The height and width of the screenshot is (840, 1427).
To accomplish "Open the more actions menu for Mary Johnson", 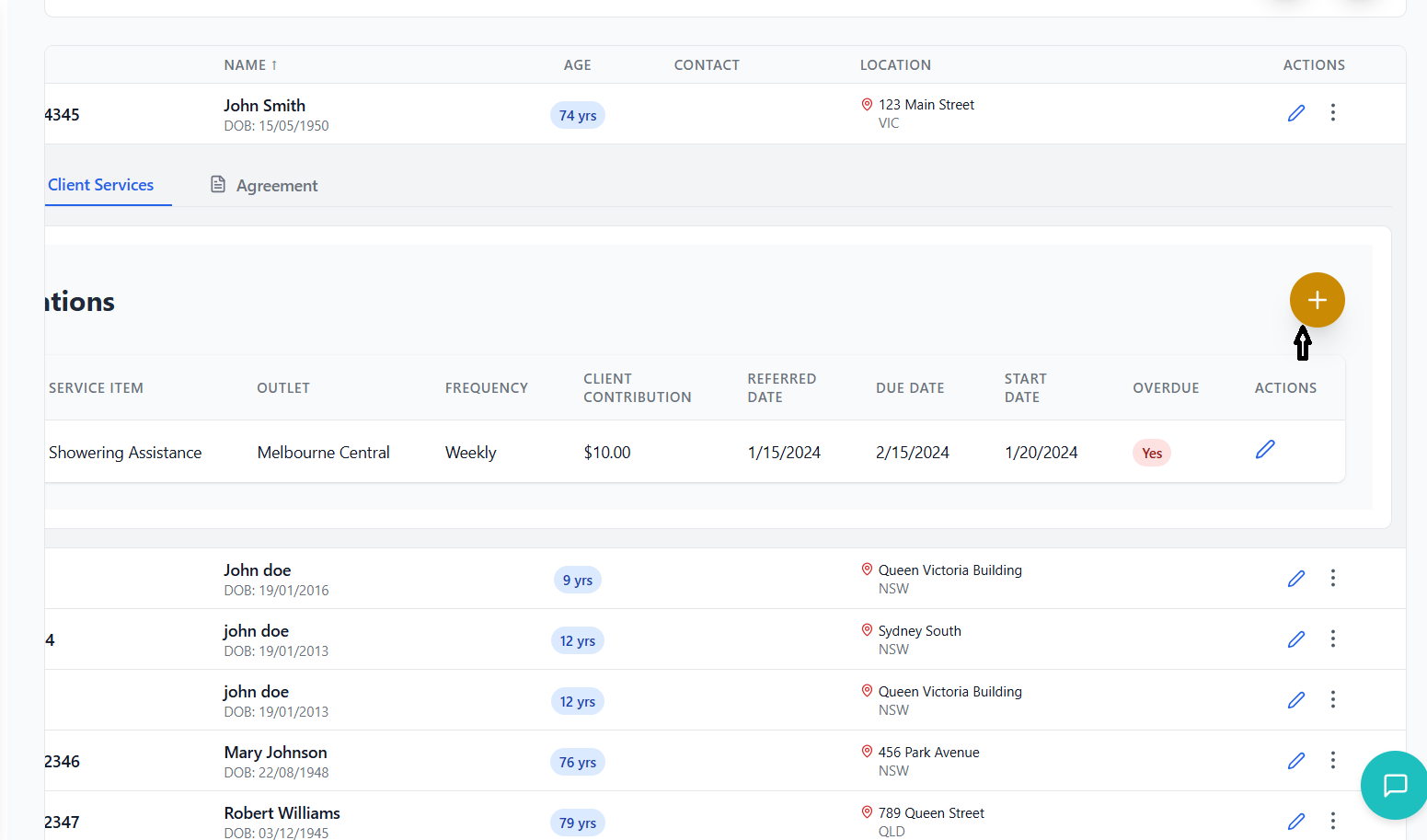I will [1332, 761].
